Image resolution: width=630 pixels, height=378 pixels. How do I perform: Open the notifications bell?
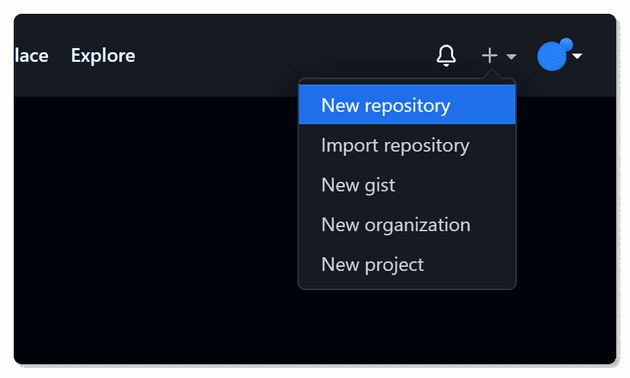pyautogui.click(x=446, y=55)
